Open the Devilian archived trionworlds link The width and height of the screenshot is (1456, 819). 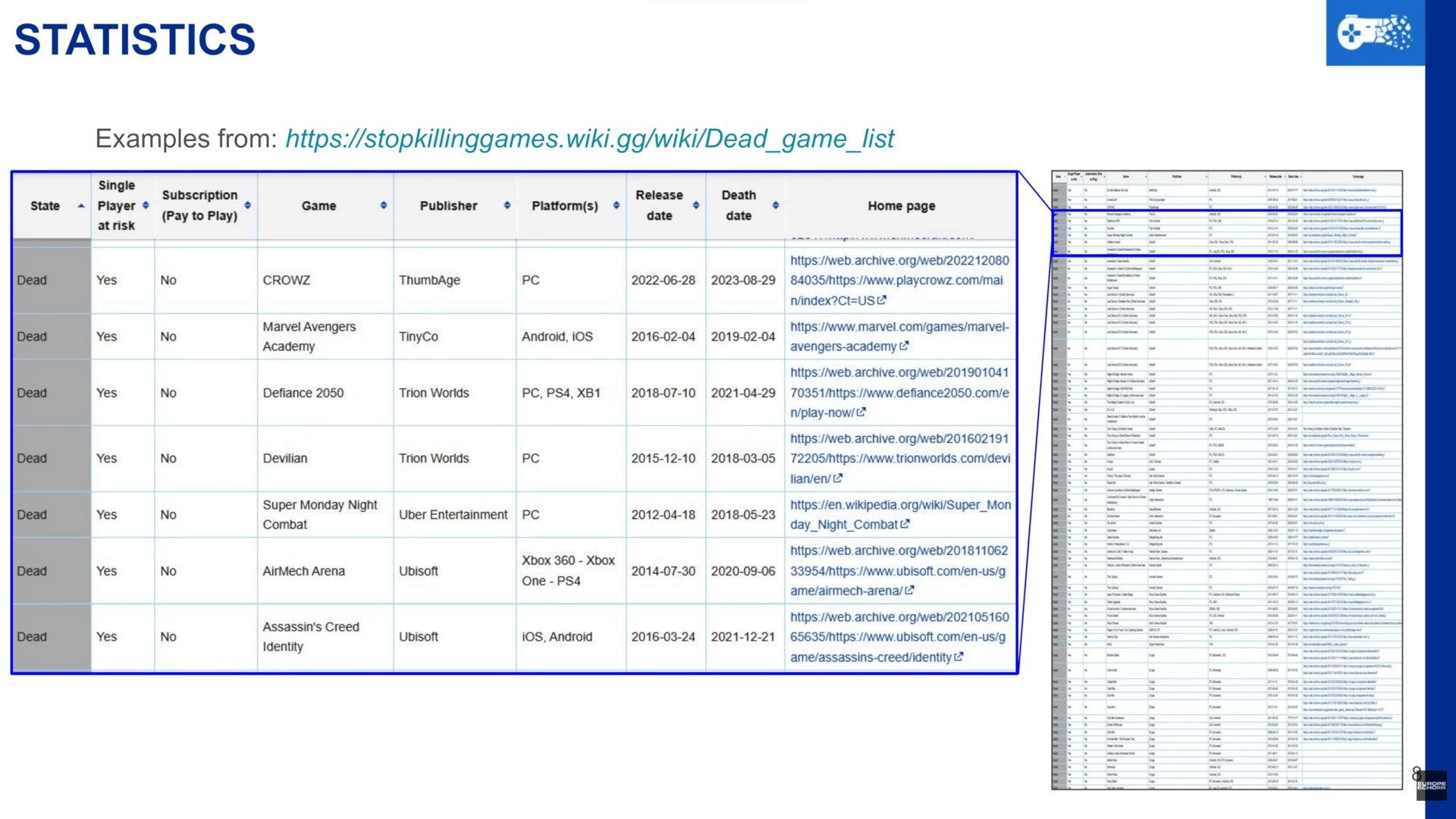pos(900,459)
